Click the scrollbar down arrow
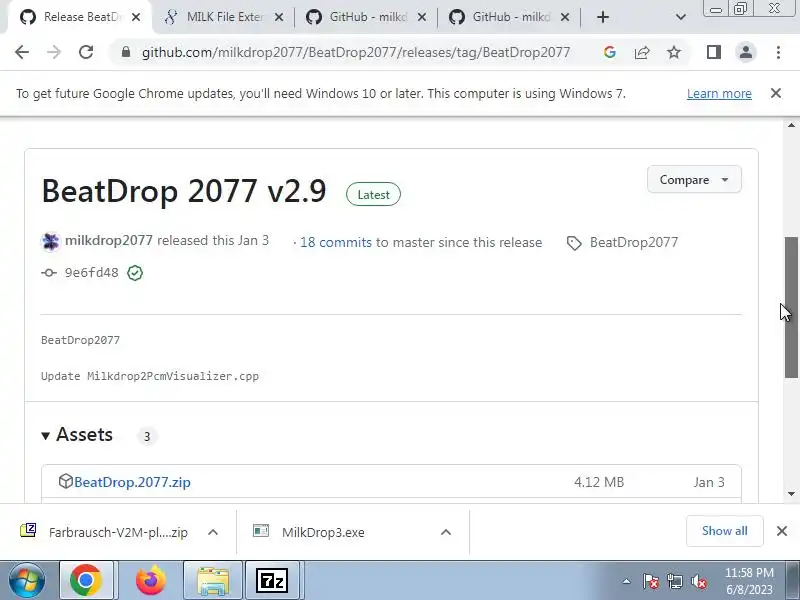 791,493
